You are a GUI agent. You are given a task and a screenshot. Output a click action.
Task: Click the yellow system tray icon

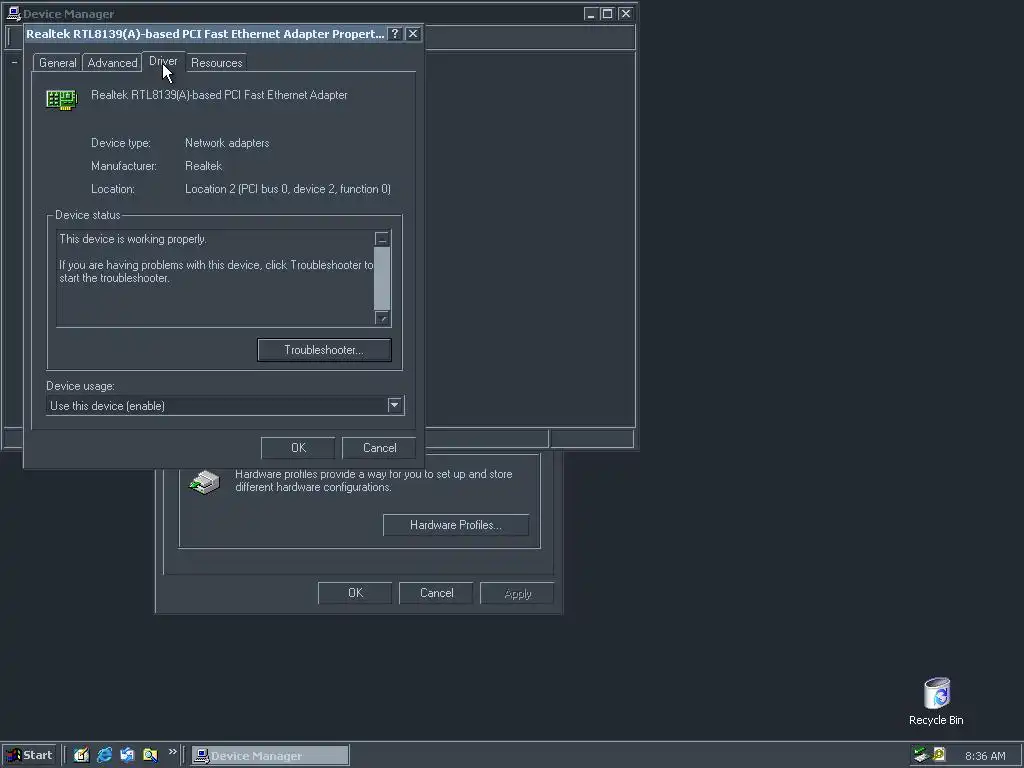click(x=939, y=755)
